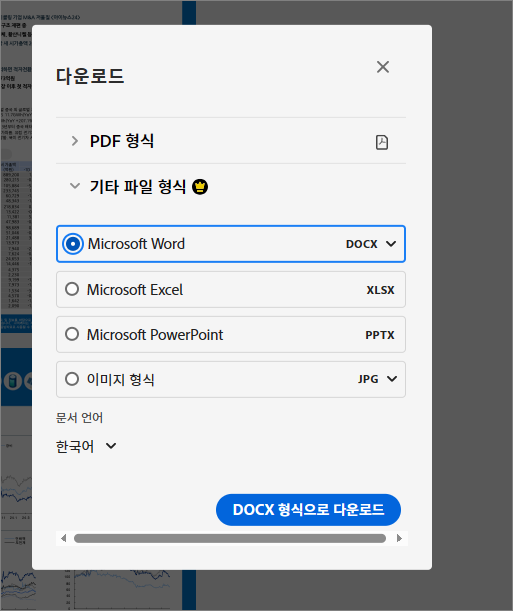Click the Microsoft PowerPoint option label
This screenshot has width=513, height=611.
pos(155,334)
